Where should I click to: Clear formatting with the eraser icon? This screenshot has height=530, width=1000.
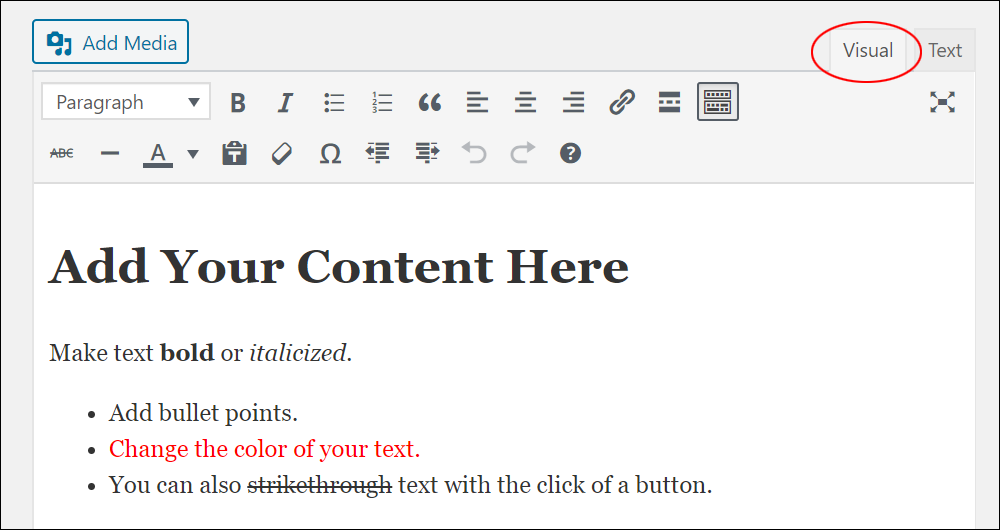click(282, 153)
